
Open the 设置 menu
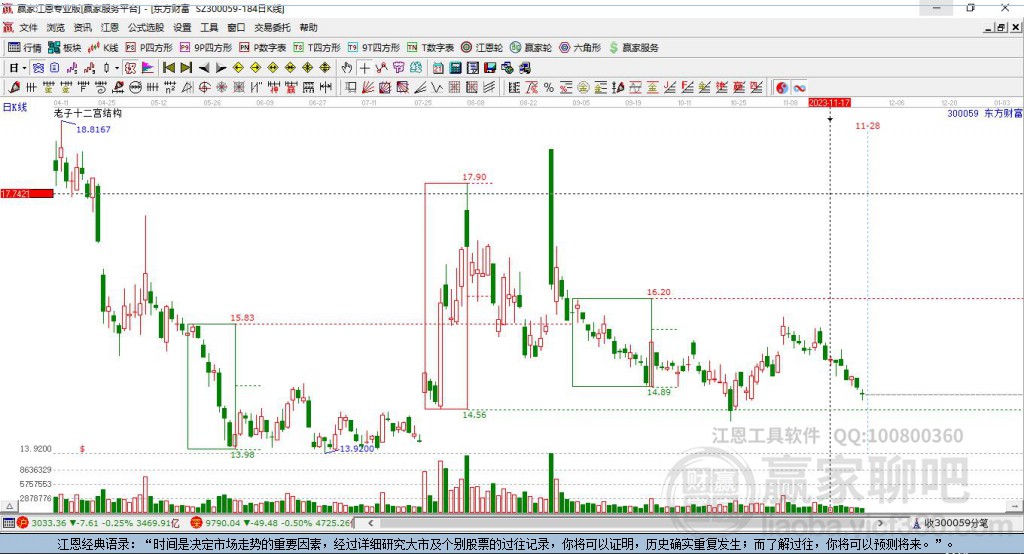(182, 27)
